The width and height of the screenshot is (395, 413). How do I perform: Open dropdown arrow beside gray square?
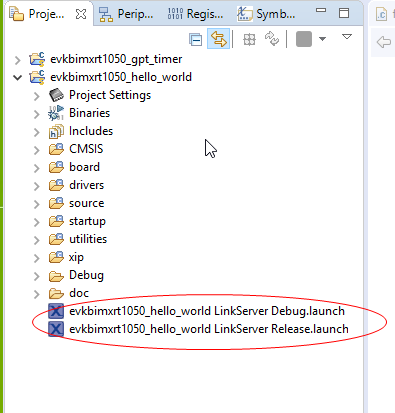(322, 39)
